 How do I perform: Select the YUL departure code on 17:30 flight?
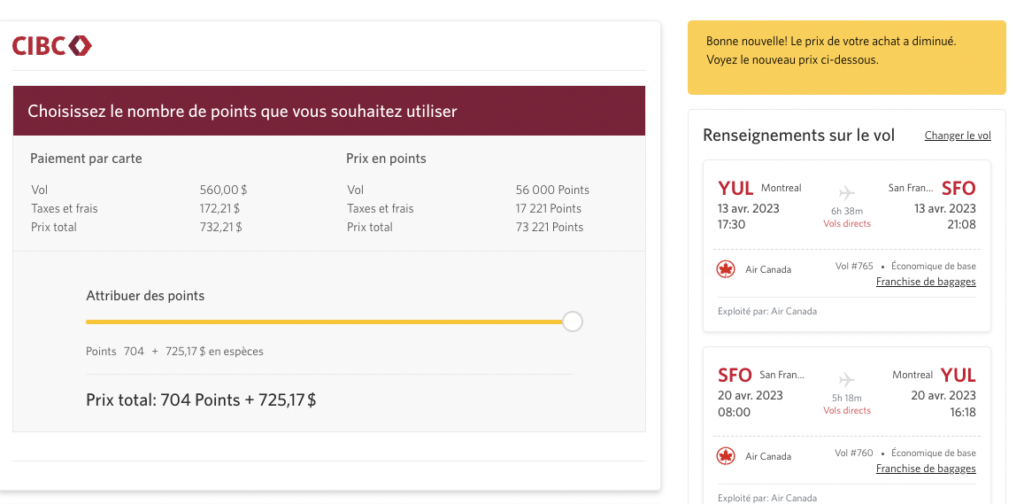(736, 189)
